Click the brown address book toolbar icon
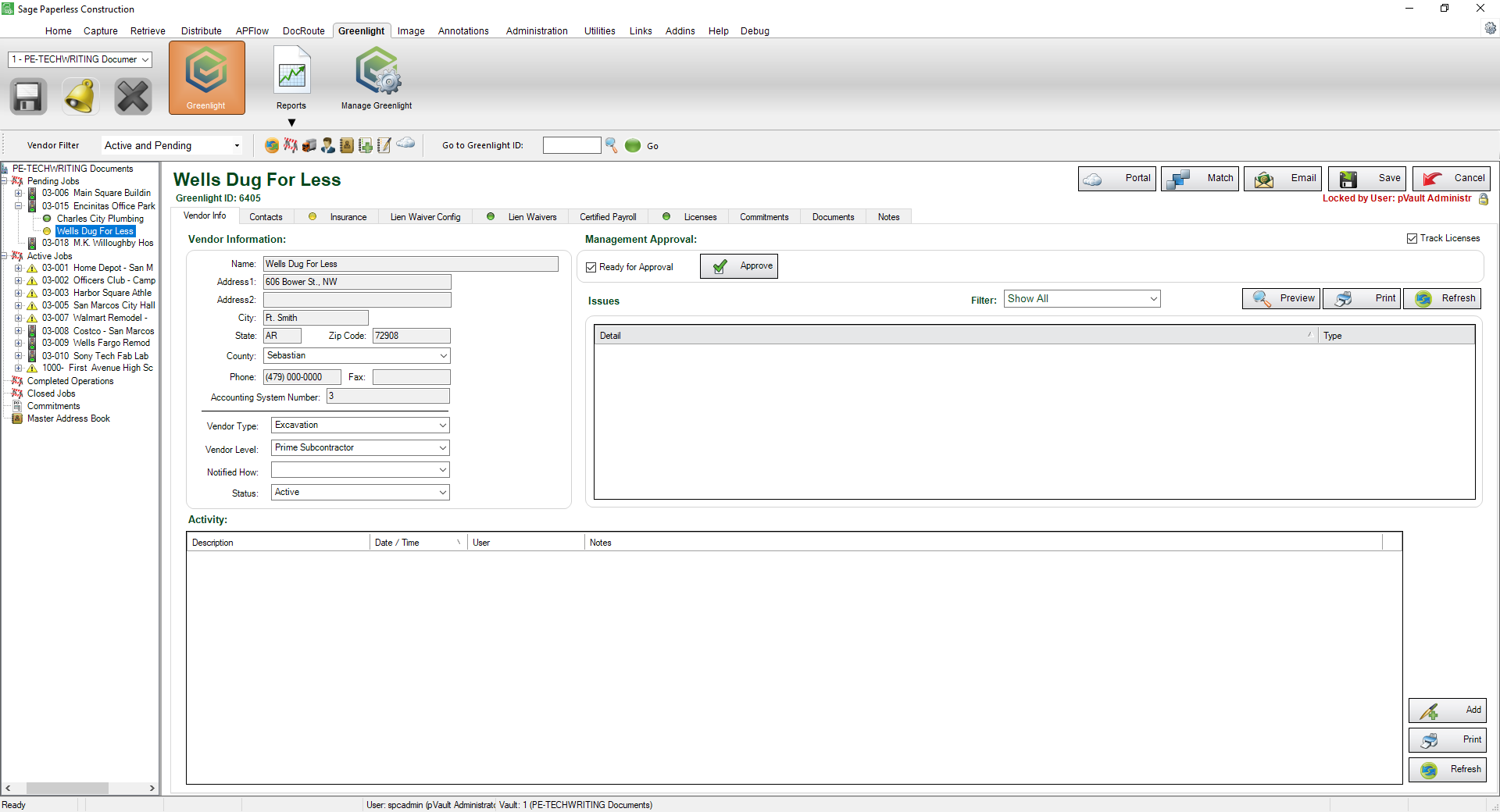Image resolution: width=1500 pixels, height=812 pixels. pyautogui.click(x=347, y=145)
